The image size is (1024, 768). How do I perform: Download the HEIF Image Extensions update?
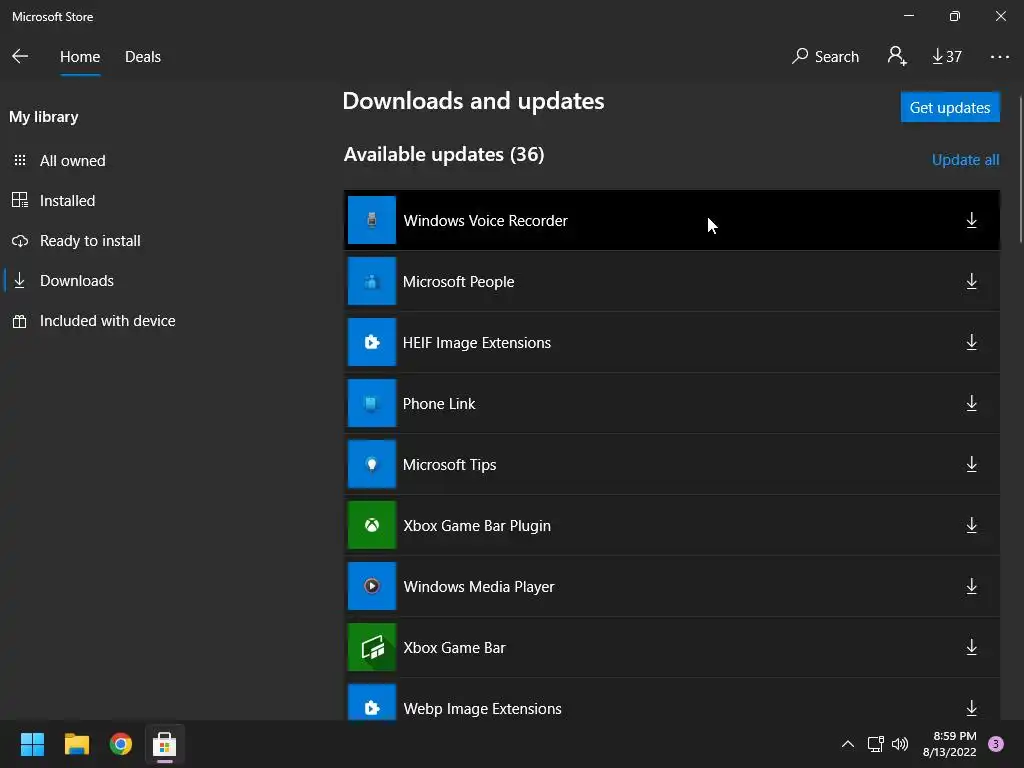(x=972, y=342)
